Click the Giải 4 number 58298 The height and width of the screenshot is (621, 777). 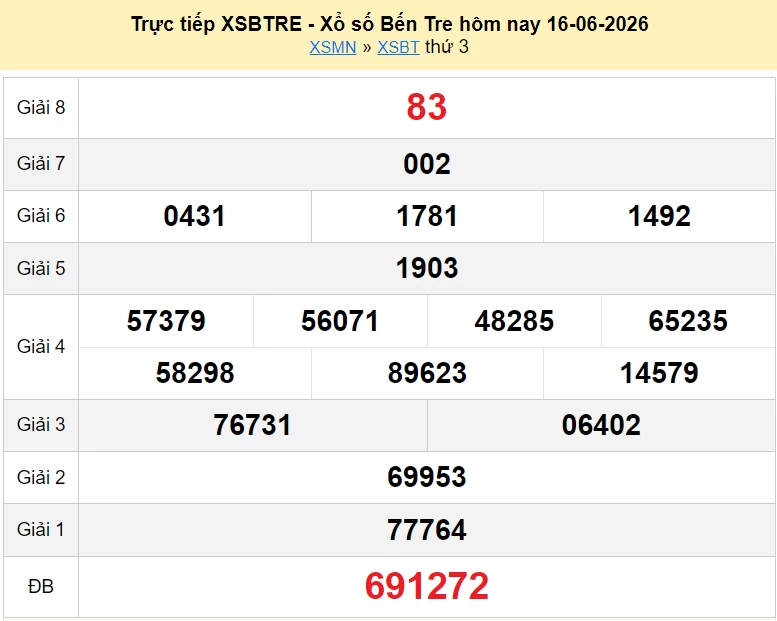click(195, 373)
